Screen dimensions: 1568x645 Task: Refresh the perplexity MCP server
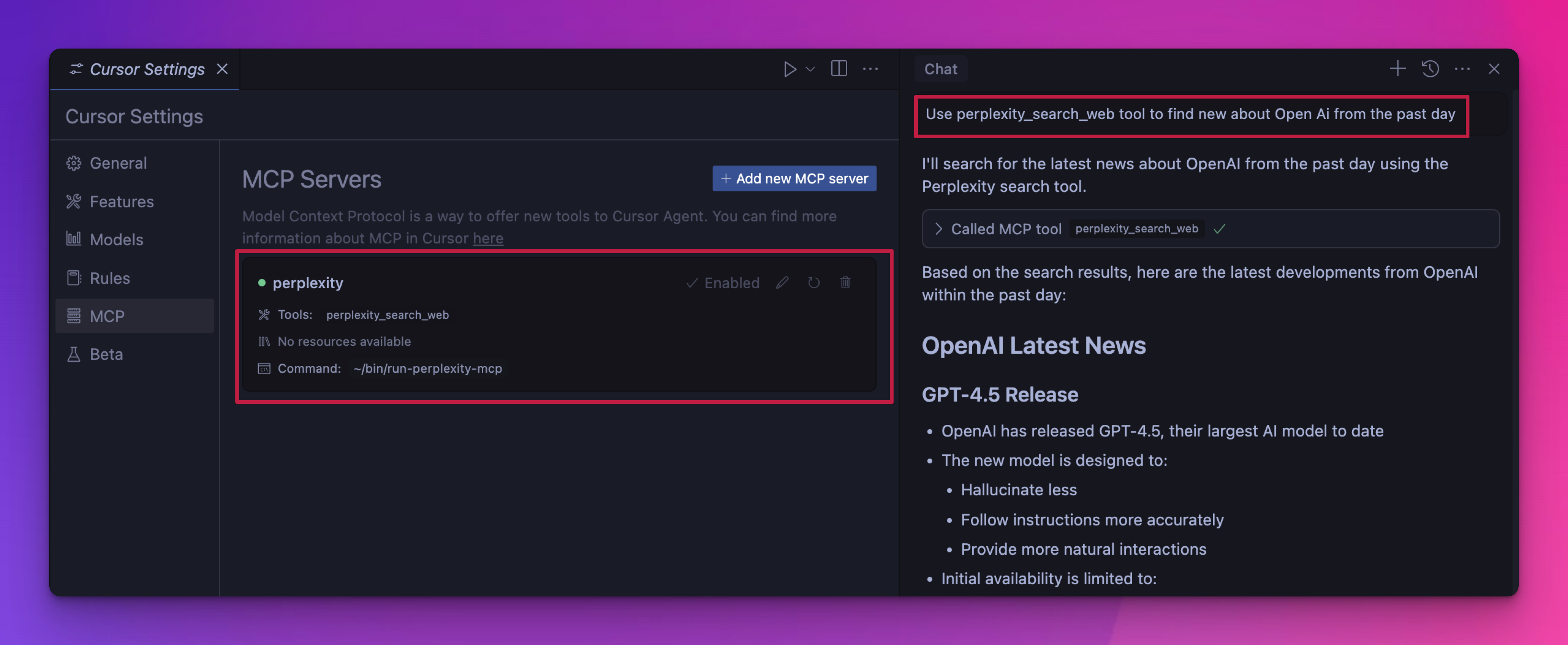pyautogui.click(x=814, y=283)
